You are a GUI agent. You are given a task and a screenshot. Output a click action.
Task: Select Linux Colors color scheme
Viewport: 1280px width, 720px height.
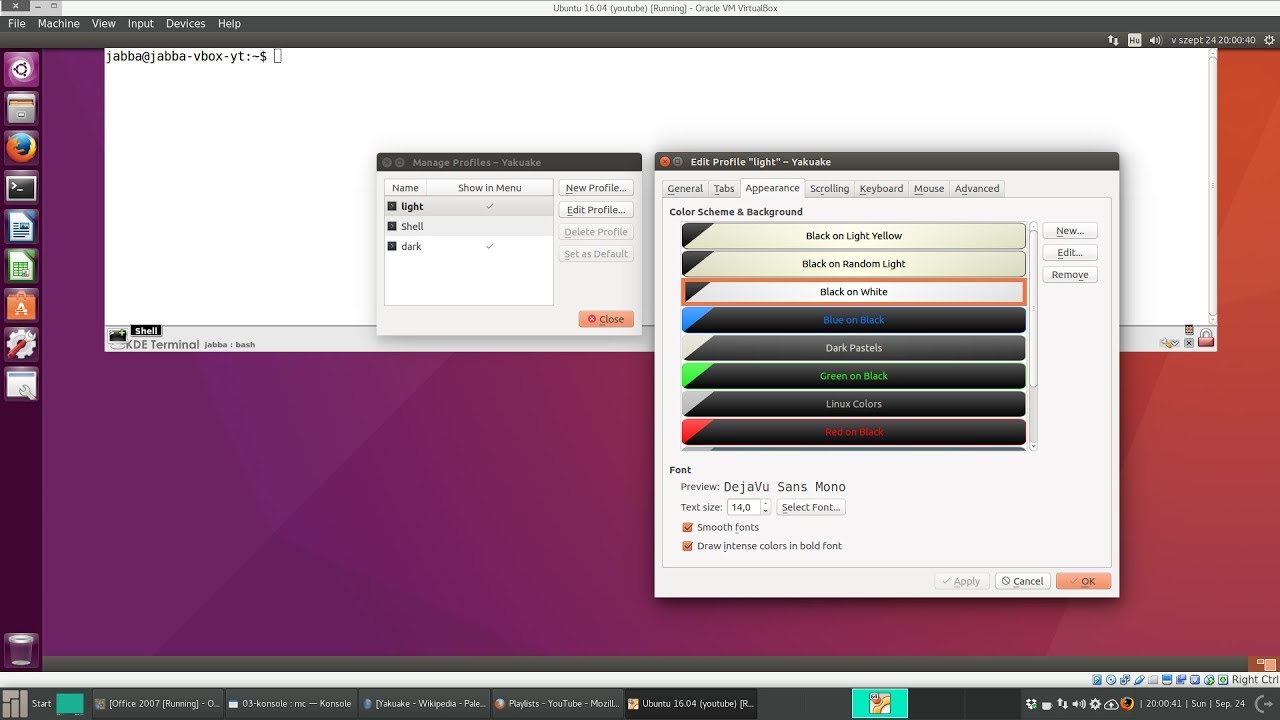pyautogui.click(x=854, y=404)
